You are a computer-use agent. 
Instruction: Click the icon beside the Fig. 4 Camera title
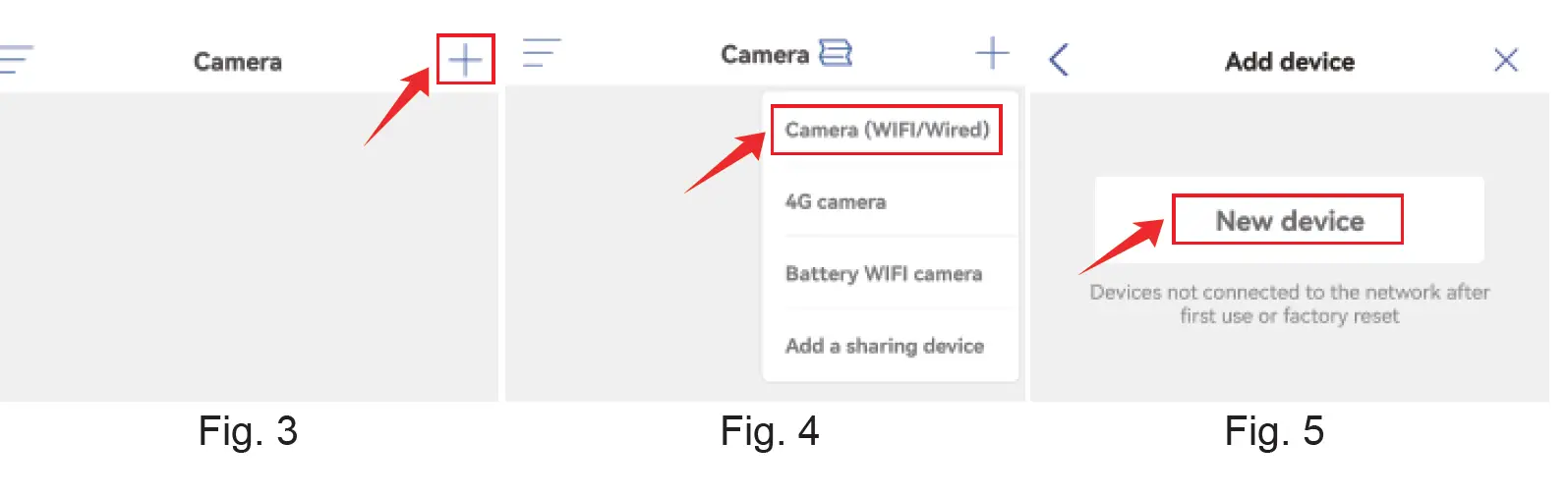(x=836, y=53)
